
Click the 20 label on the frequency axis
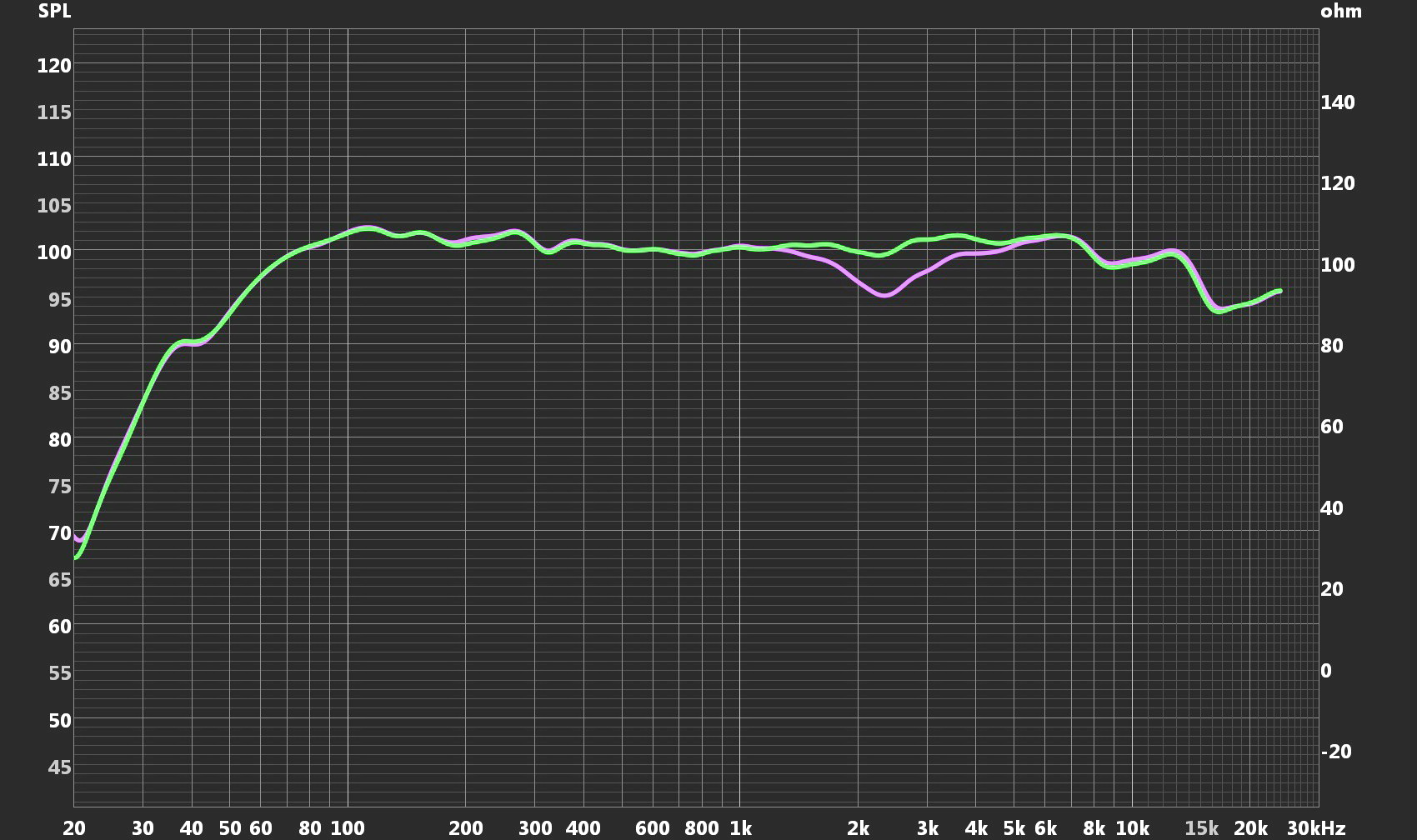pos(74,828)
